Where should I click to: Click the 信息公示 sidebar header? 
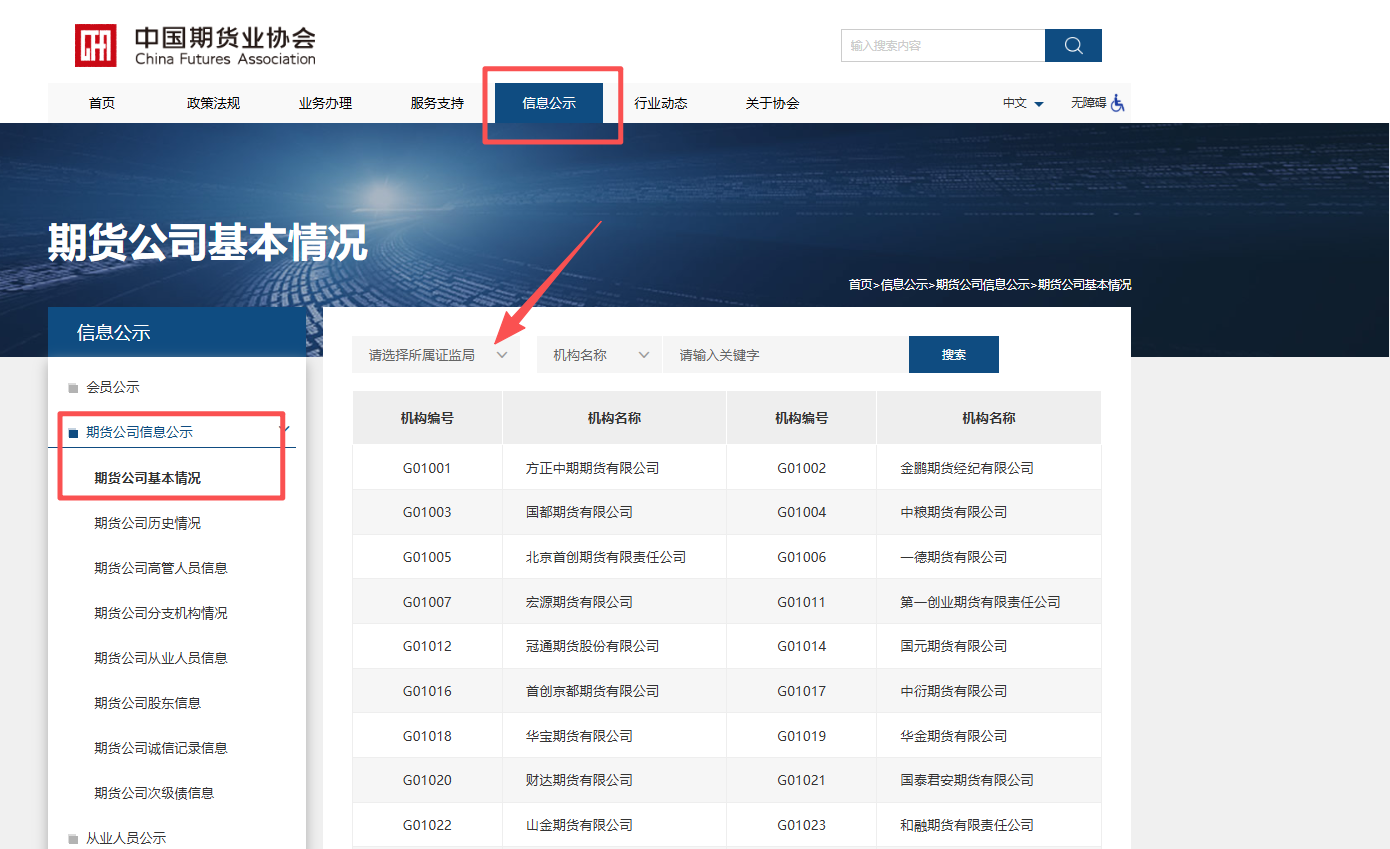177,333
